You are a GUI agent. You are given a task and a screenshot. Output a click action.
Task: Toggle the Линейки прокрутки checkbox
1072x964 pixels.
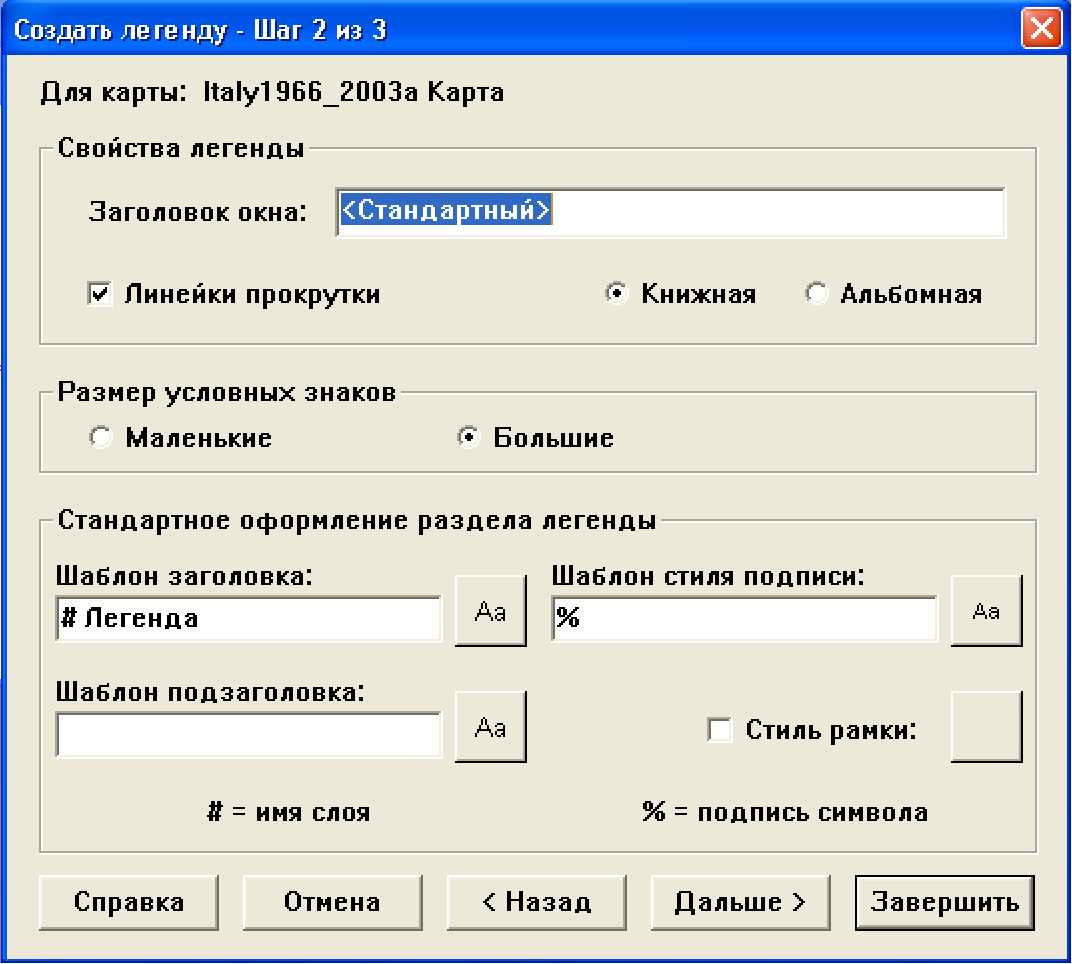(99, 295)
